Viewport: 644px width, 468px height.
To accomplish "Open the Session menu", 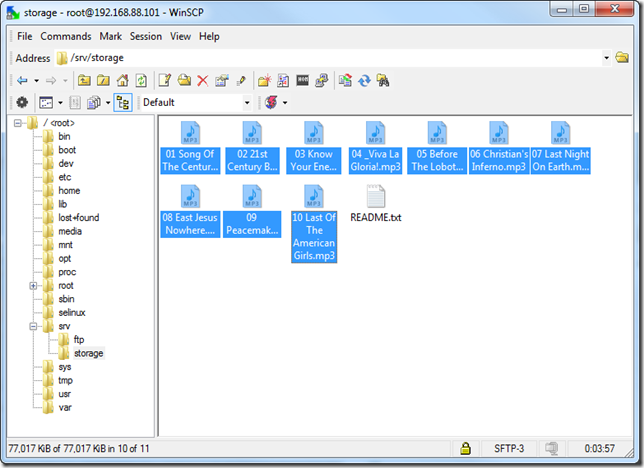I will pyautogui.click(x=146, y=36).
